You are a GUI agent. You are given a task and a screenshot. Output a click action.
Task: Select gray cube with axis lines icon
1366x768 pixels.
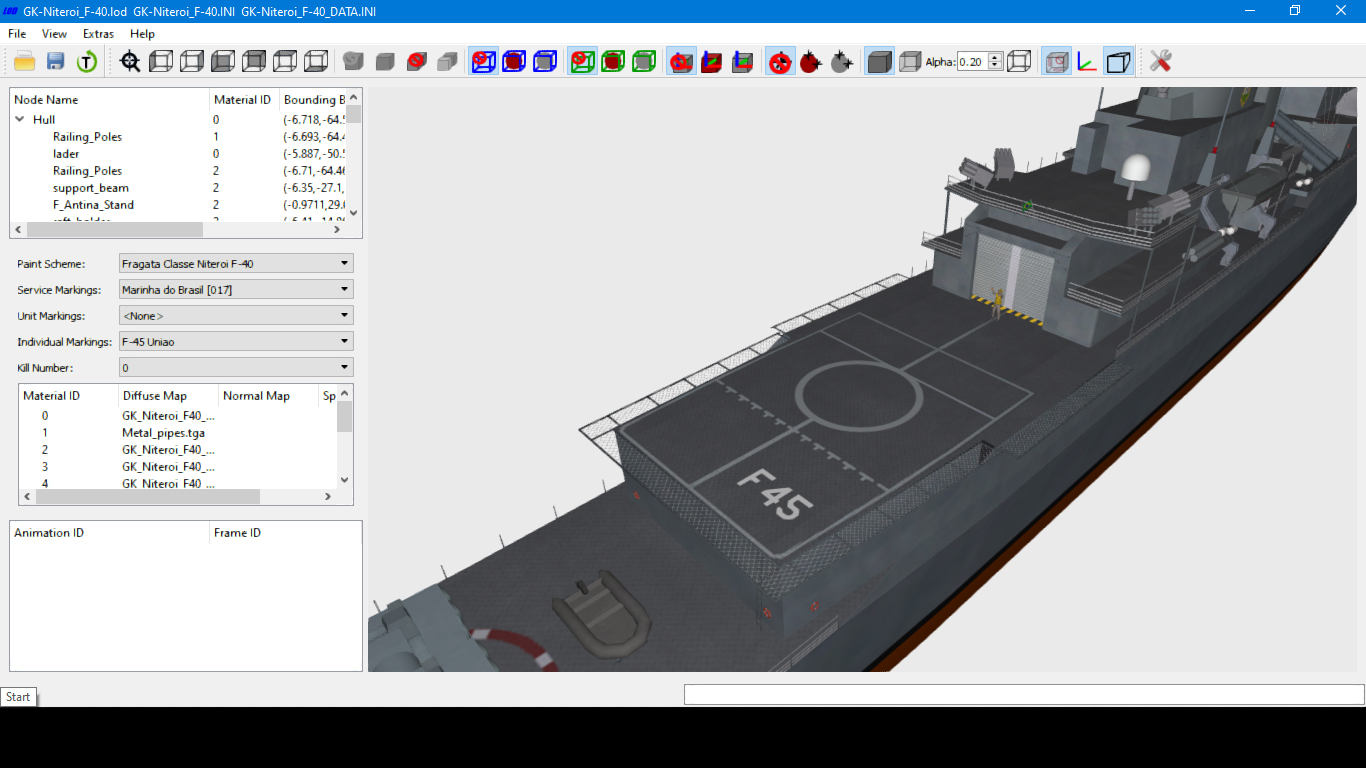tap(743, 62)
